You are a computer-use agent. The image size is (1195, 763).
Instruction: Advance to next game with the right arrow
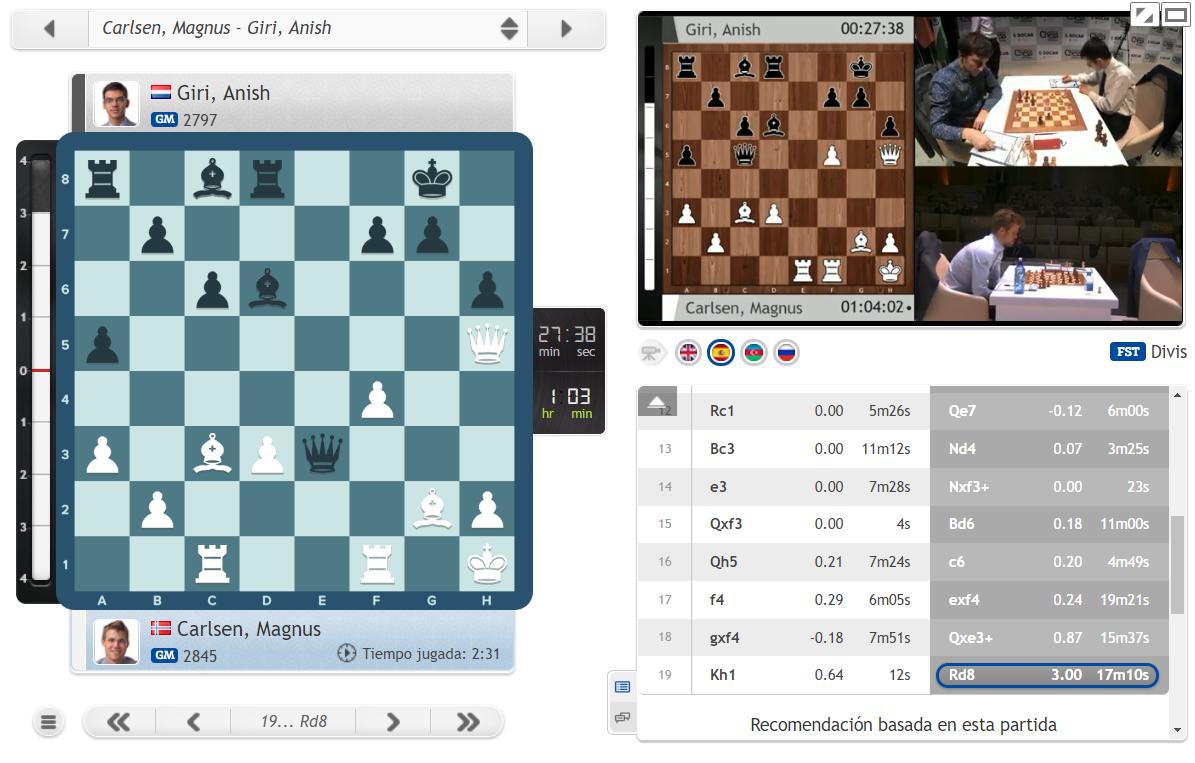pos(565,28)
